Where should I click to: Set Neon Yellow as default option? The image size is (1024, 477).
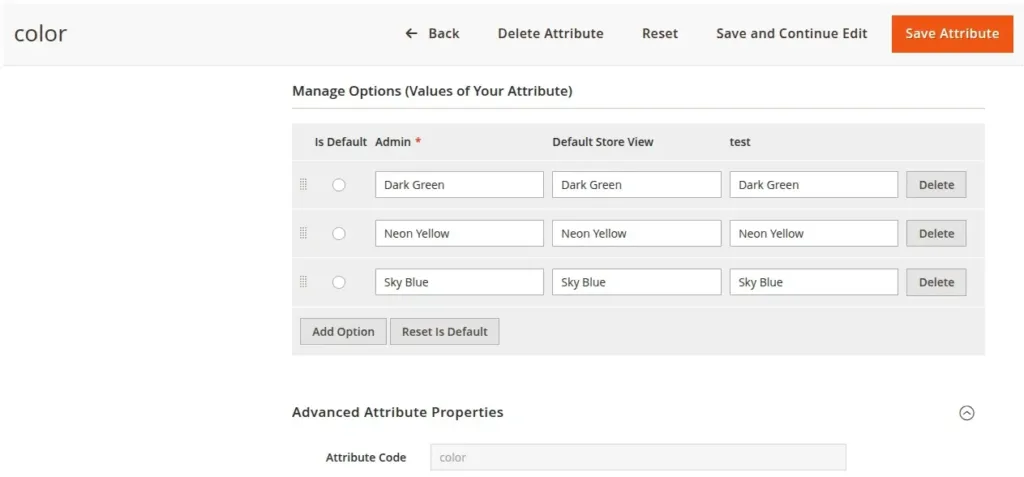coord(338,233)
